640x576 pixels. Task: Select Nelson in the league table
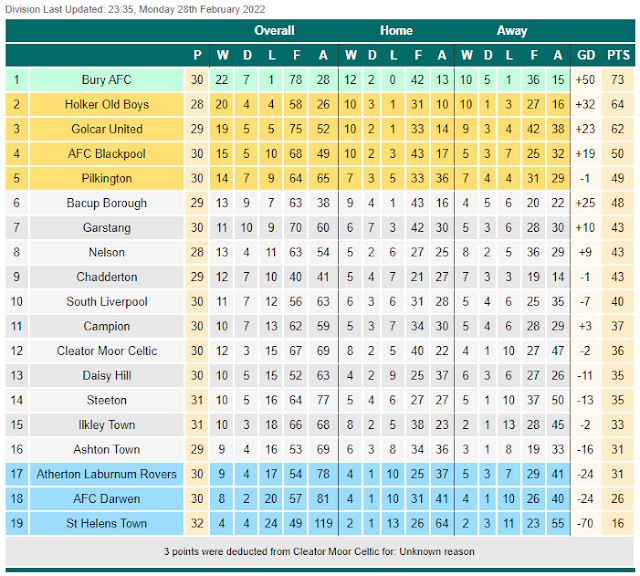[x=107, y=252]
